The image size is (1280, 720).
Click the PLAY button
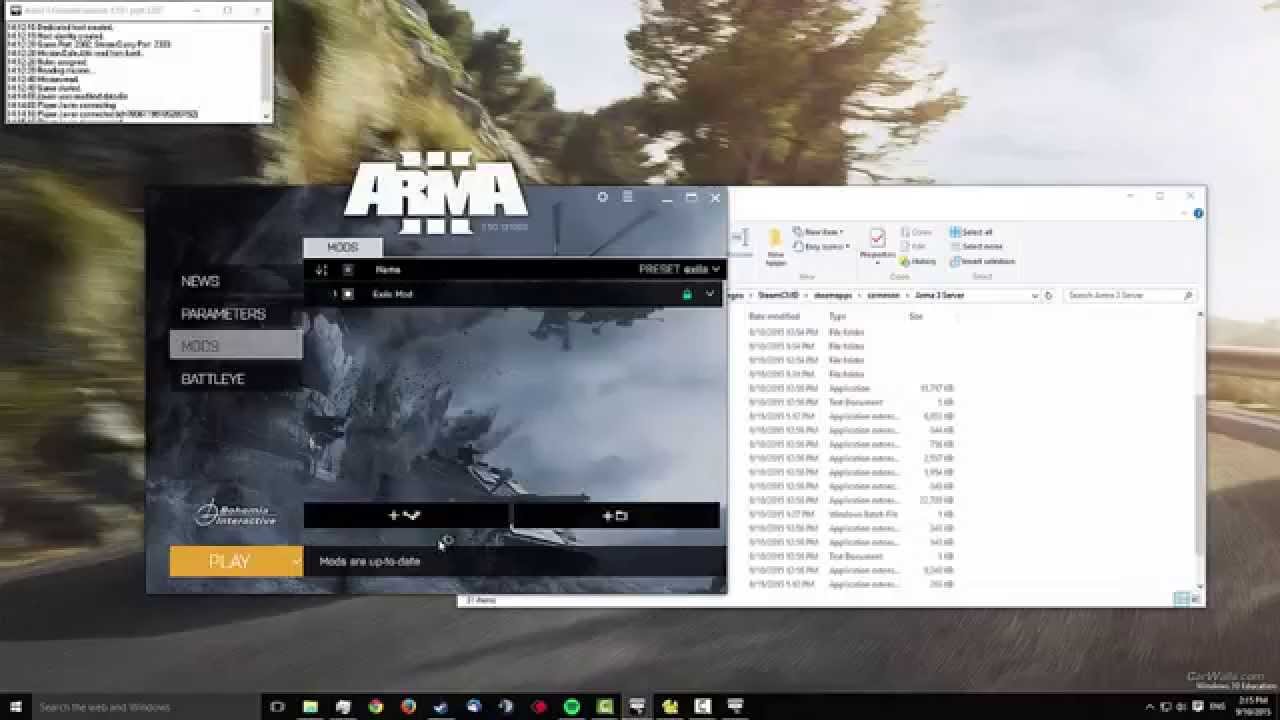click(x=229, y=561)
